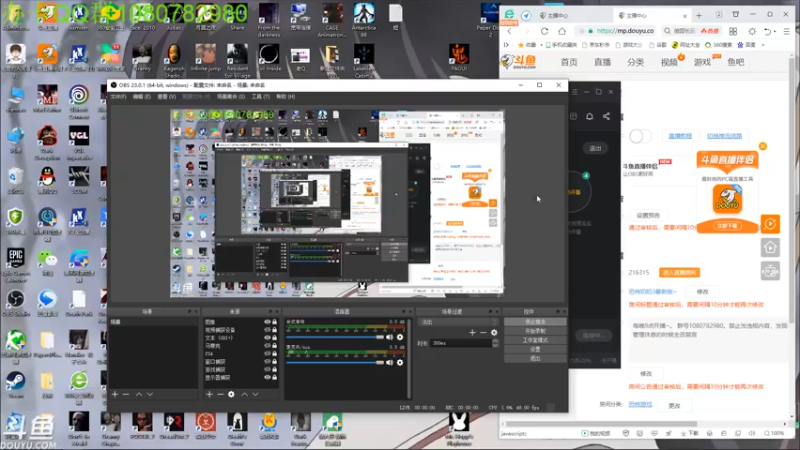The width and height of the screenshot is (800, 450).
Task: Go back with browser back arrow
Action: [x=510, y=31]
